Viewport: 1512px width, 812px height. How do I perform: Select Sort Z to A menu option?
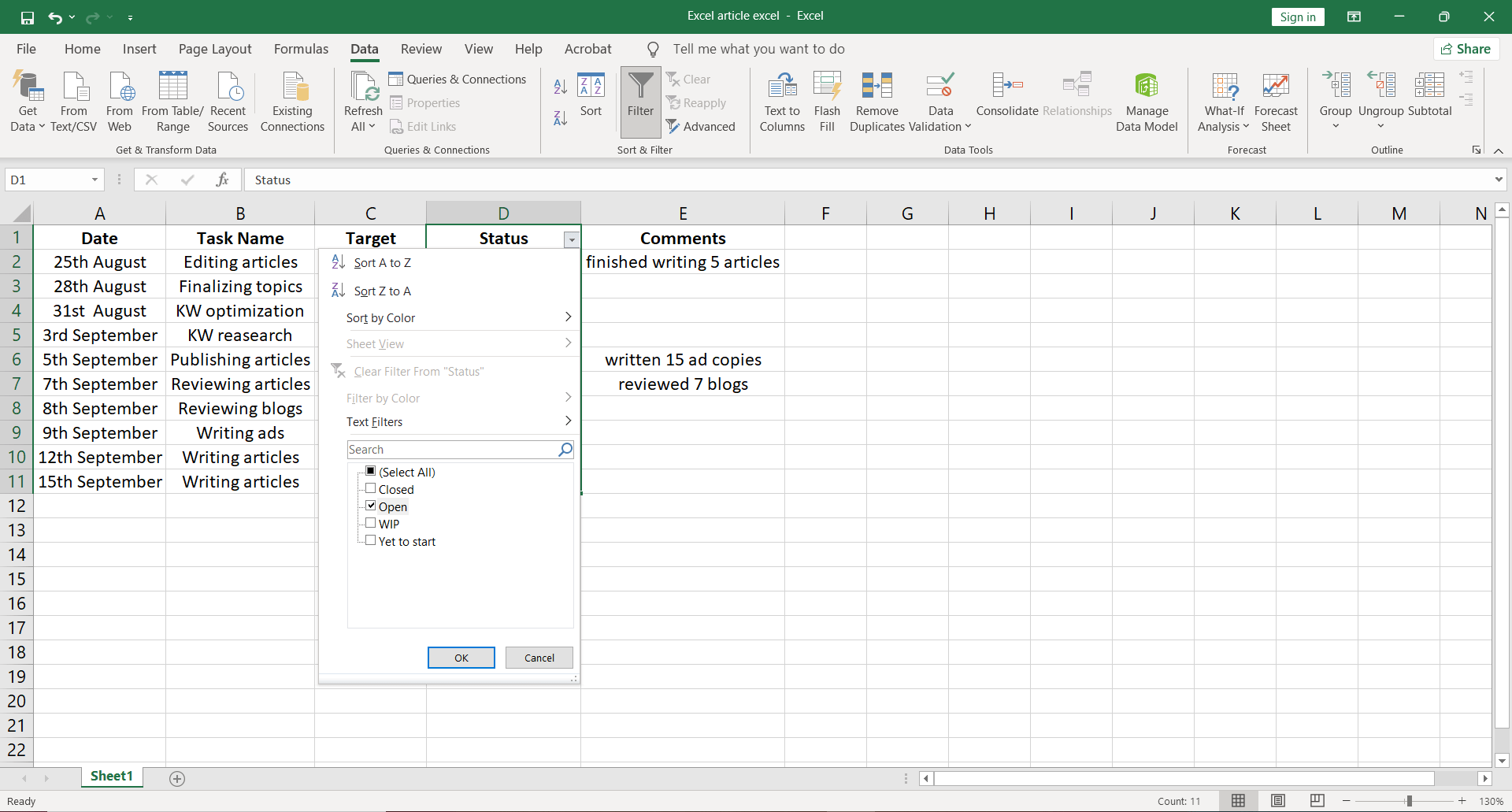point(382,291)
